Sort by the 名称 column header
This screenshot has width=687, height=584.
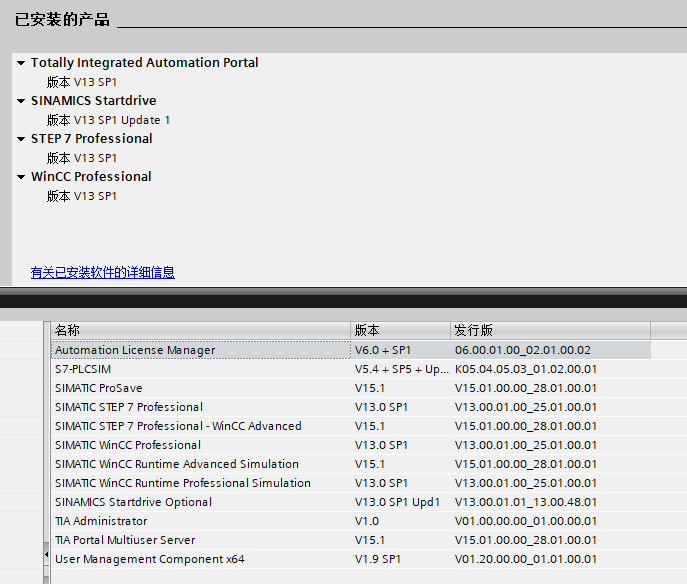pos(200,330)
